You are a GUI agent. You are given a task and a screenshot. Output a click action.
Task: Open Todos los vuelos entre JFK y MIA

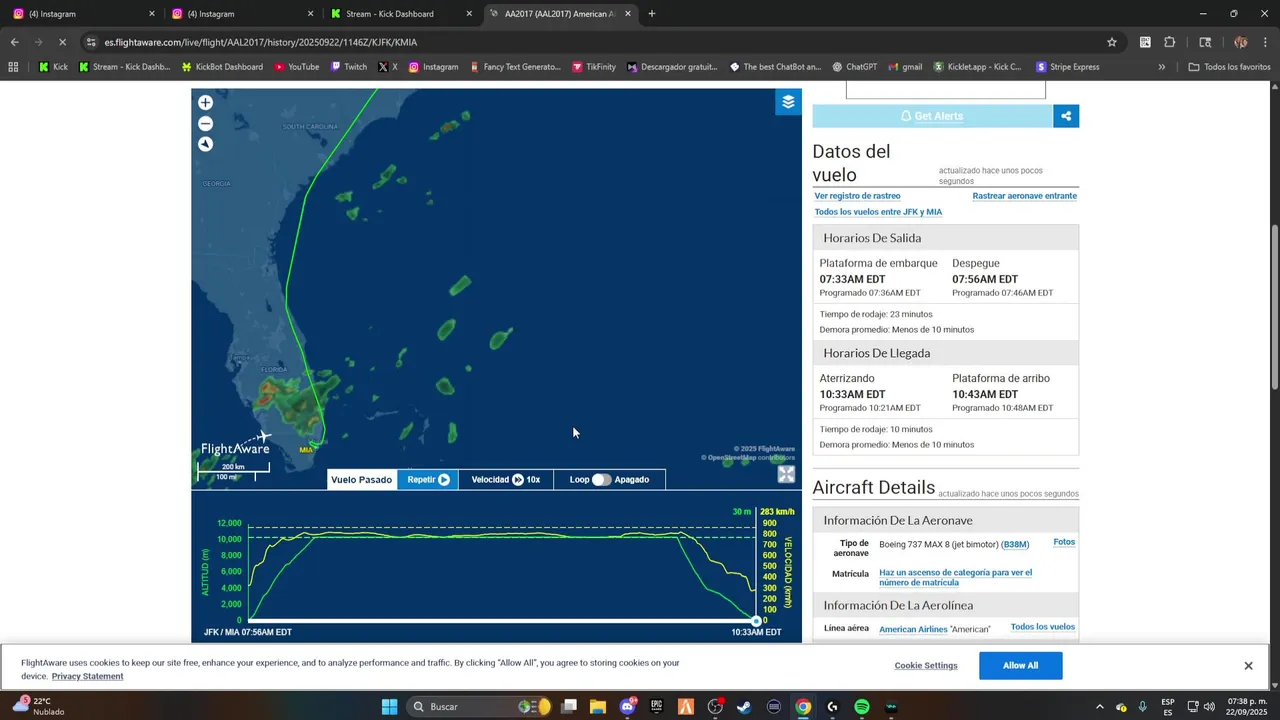click(x=878, y=212)
